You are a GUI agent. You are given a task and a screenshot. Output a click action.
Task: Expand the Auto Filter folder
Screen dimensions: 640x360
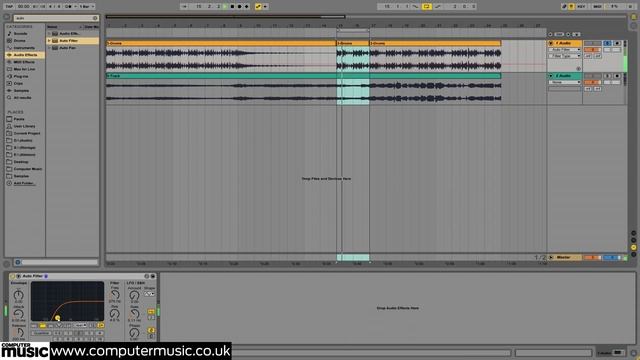coord(49,41)
